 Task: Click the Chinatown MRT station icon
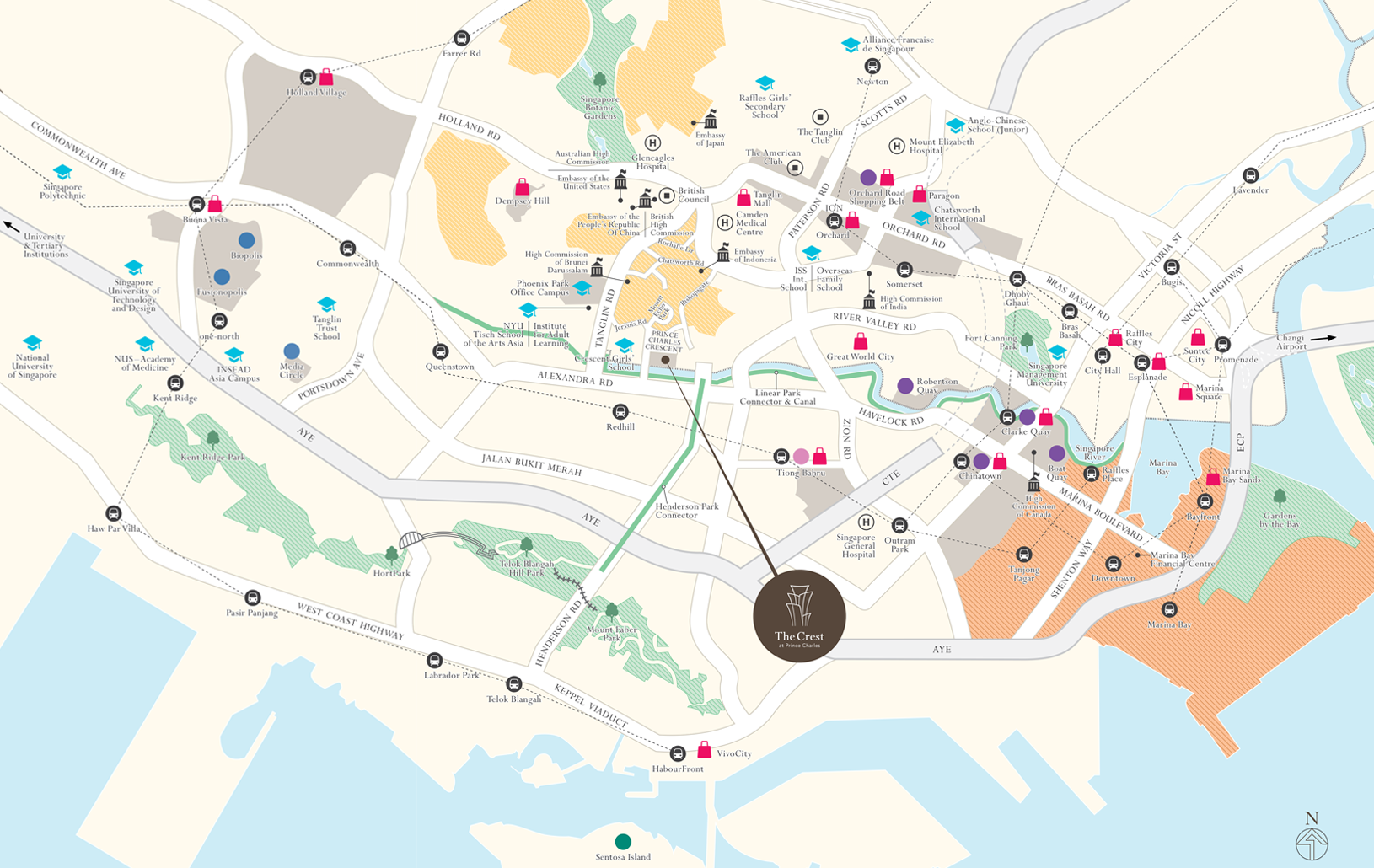pyautogui.click(x=962, y=461)
